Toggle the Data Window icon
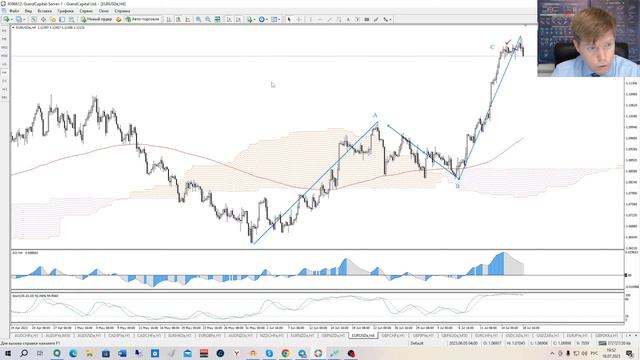640x360 pixels. (x=43, y=19)
